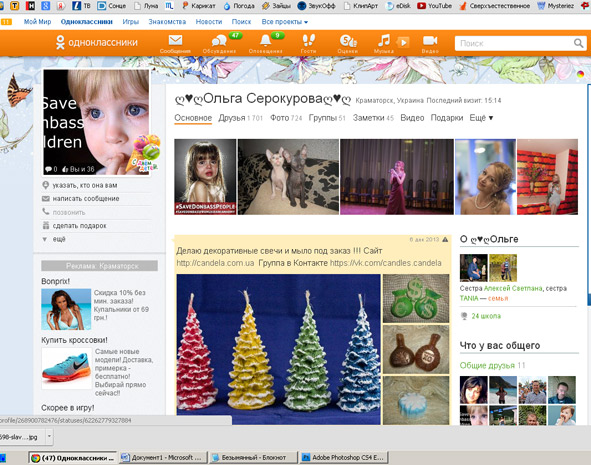Play music with the small play button
591x465 pixels.
click(x=404, y=42)
